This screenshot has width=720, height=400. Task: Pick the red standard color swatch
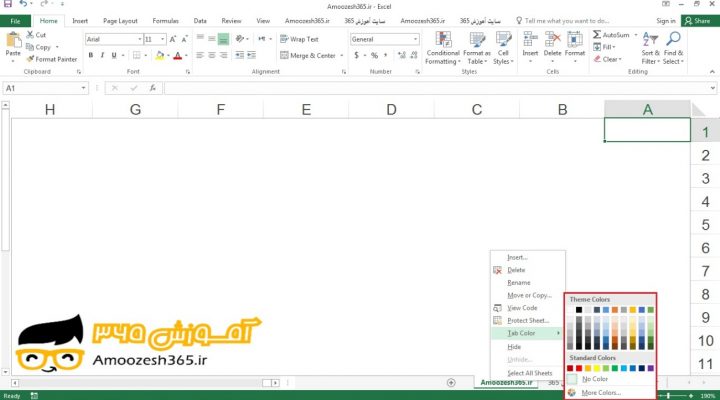[x=579, y=368]
